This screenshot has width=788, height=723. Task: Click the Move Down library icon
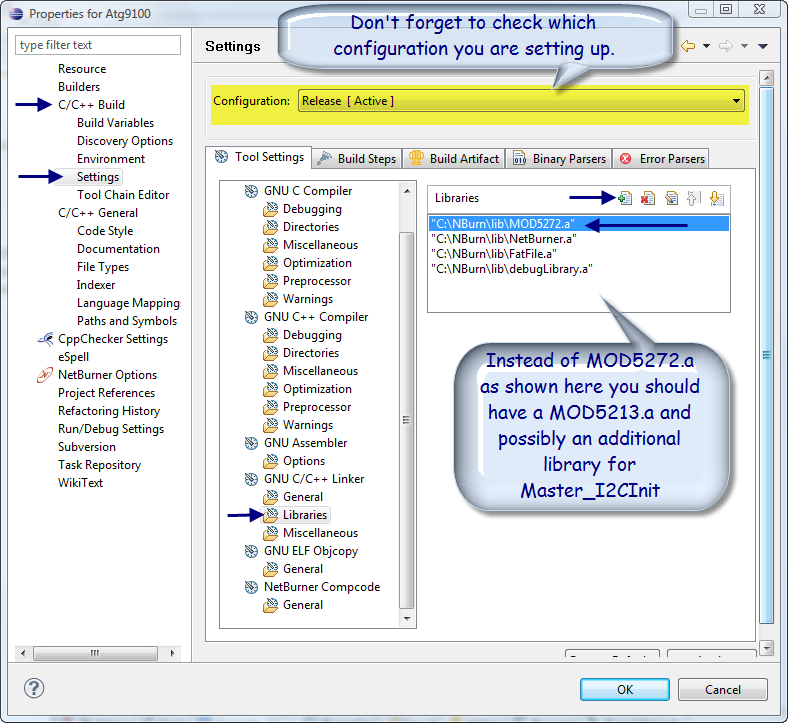[x=717, y=198]
